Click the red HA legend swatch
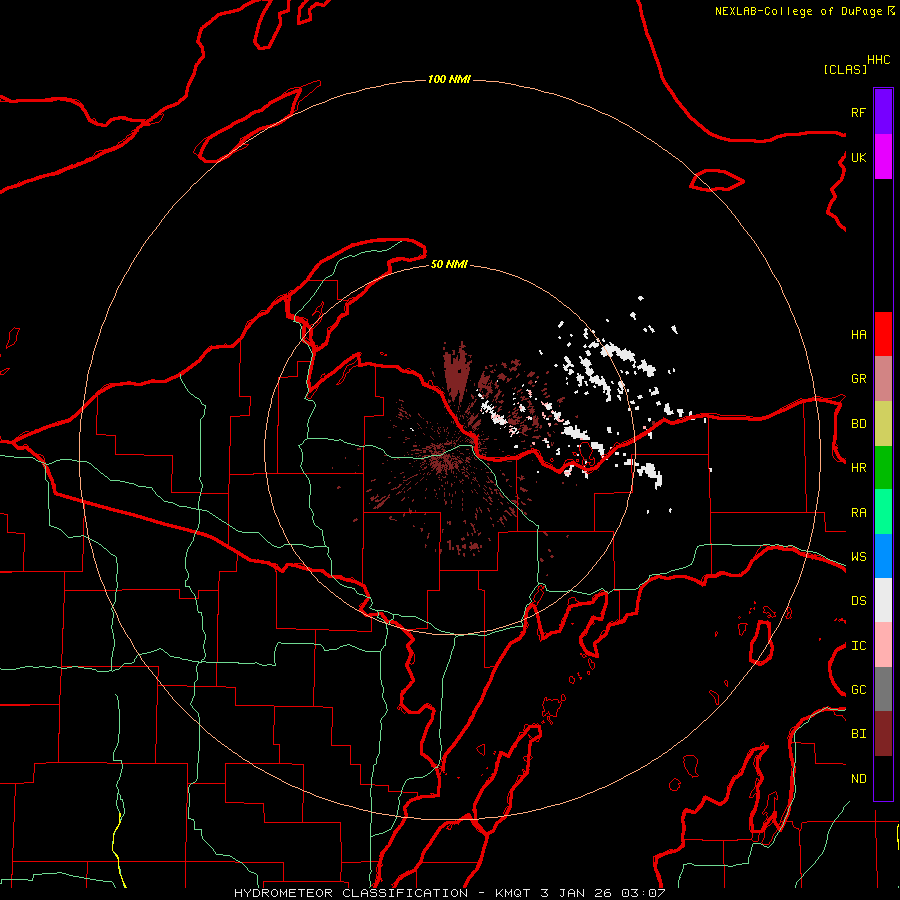 pos(883,334)
